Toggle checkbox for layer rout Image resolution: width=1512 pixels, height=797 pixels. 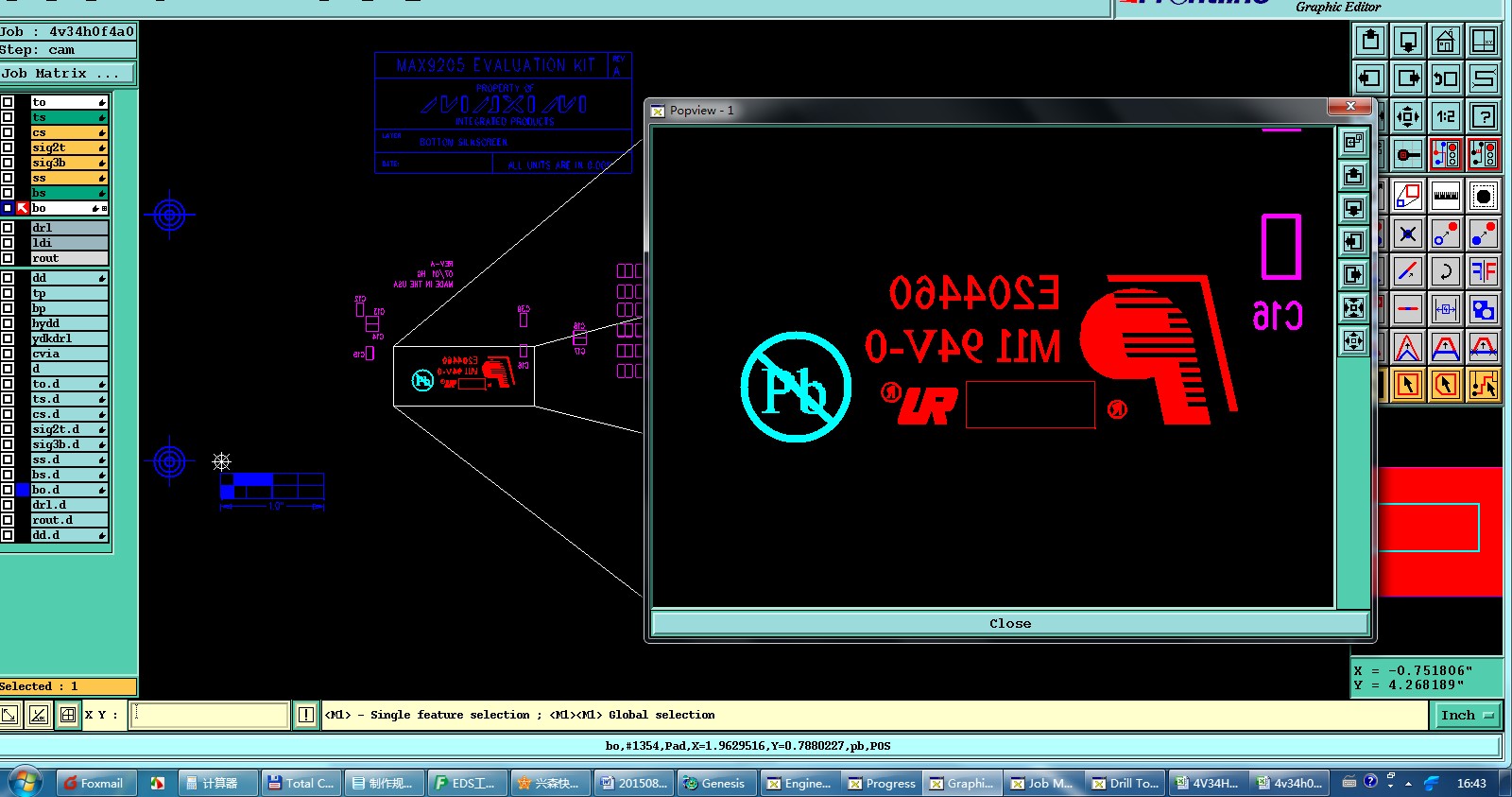pyautogui.click(x=8, y=258)
